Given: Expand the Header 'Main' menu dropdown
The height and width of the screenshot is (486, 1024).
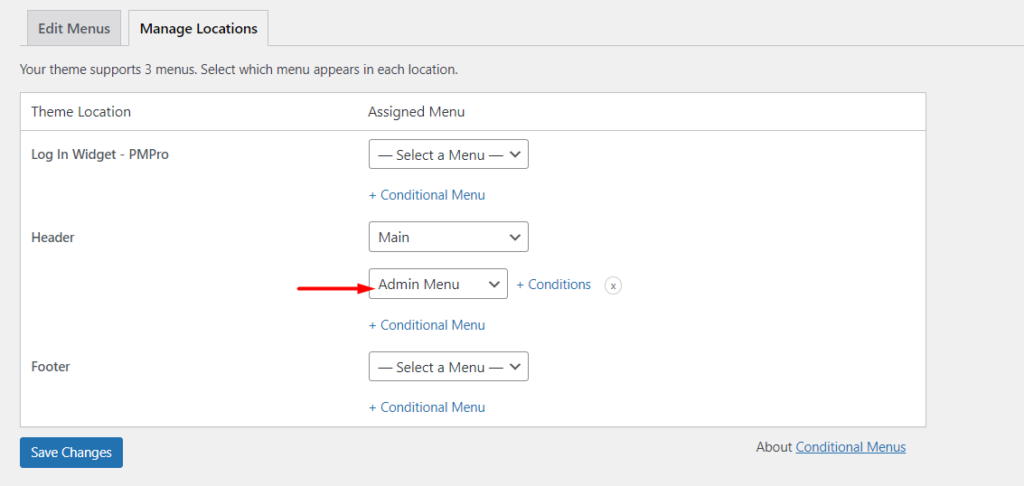Looking at the screenshot, I should (448, 237).
